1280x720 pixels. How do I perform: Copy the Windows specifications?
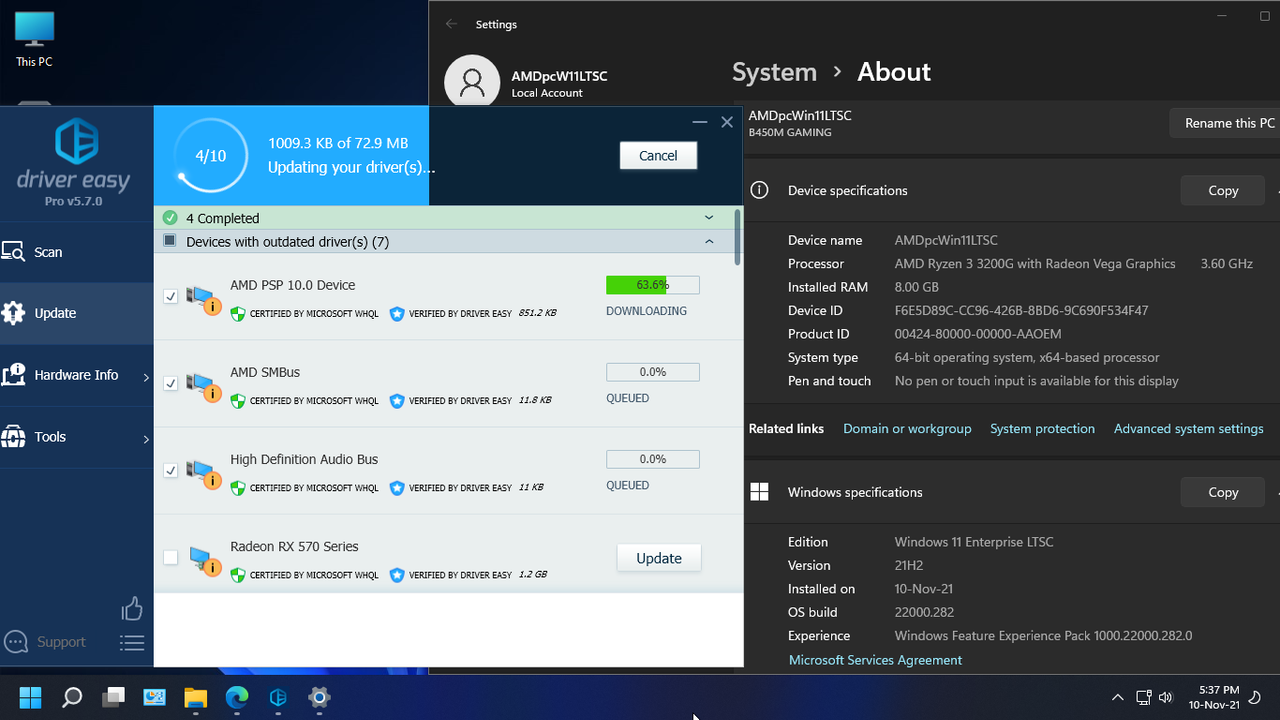coord(1223,492)
